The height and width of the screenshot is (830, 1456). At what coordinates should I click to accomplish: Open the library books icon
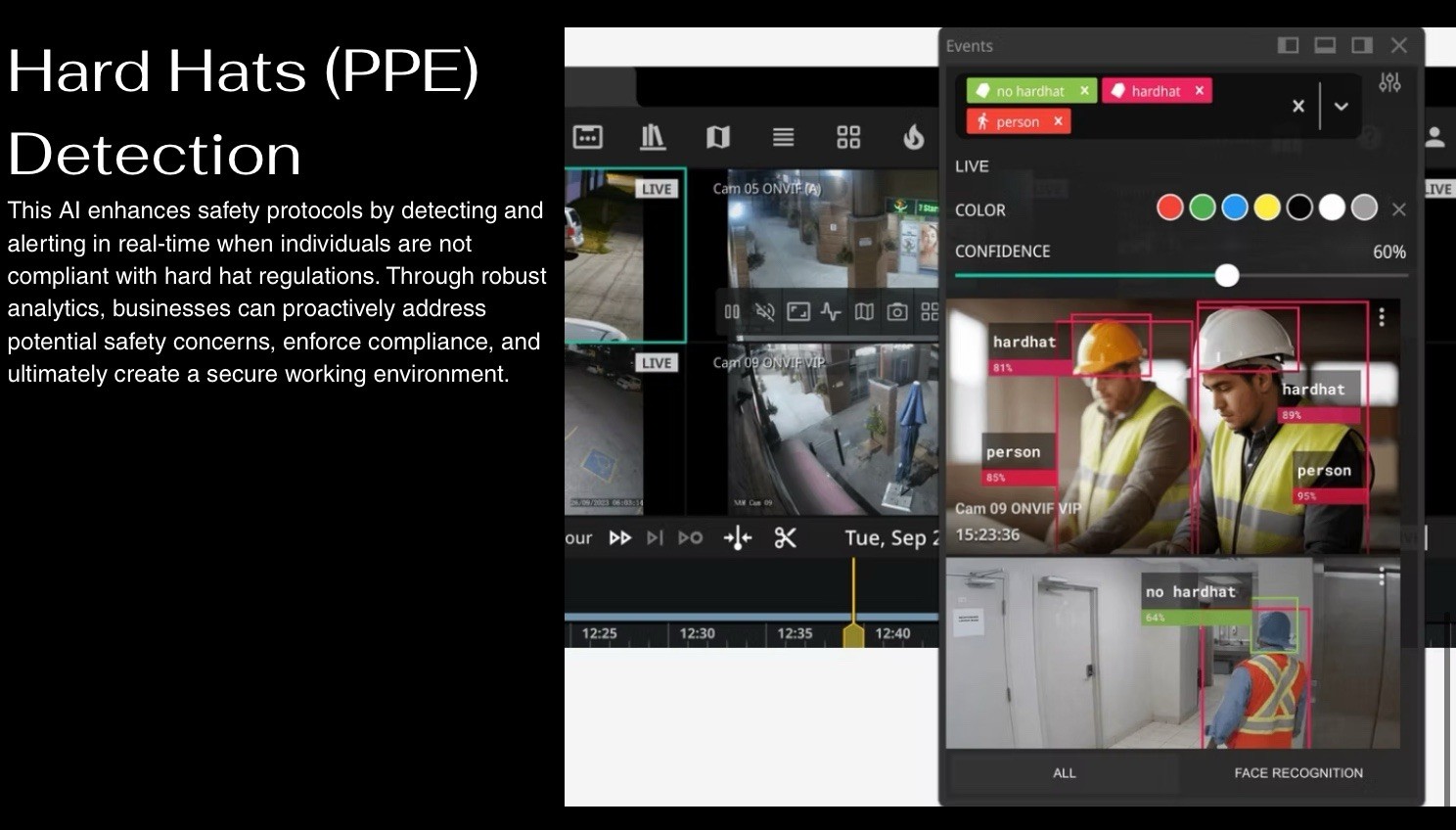653,137
